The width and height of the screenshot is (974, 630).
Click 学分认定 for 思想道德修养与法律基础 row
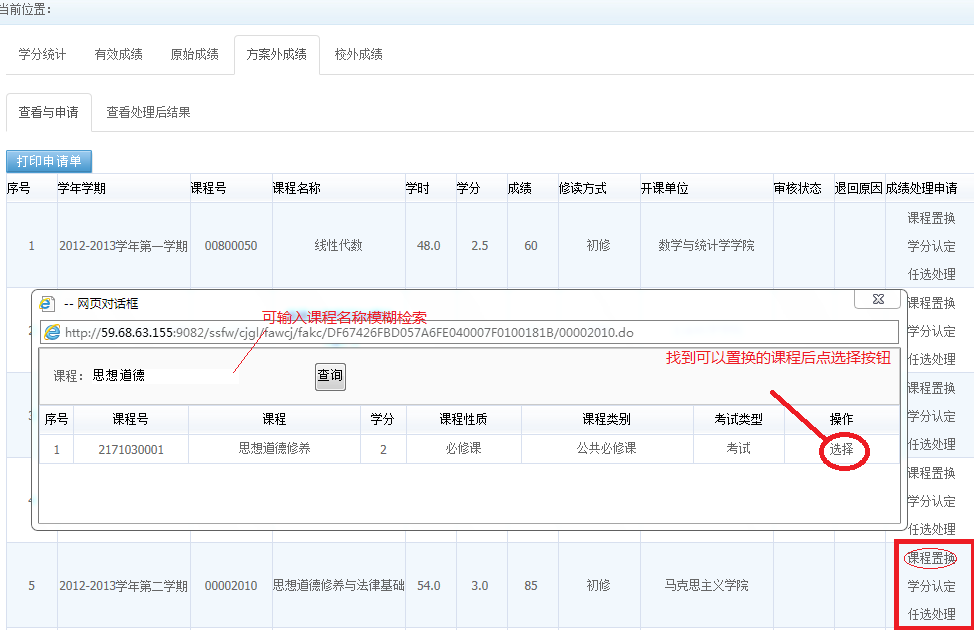pos(931,586)
